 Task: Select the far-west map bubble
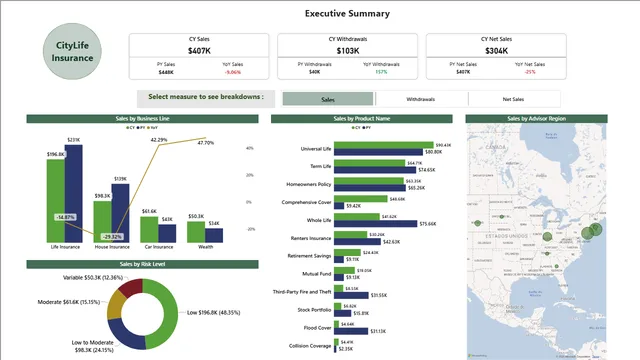[x=478, y=223]
